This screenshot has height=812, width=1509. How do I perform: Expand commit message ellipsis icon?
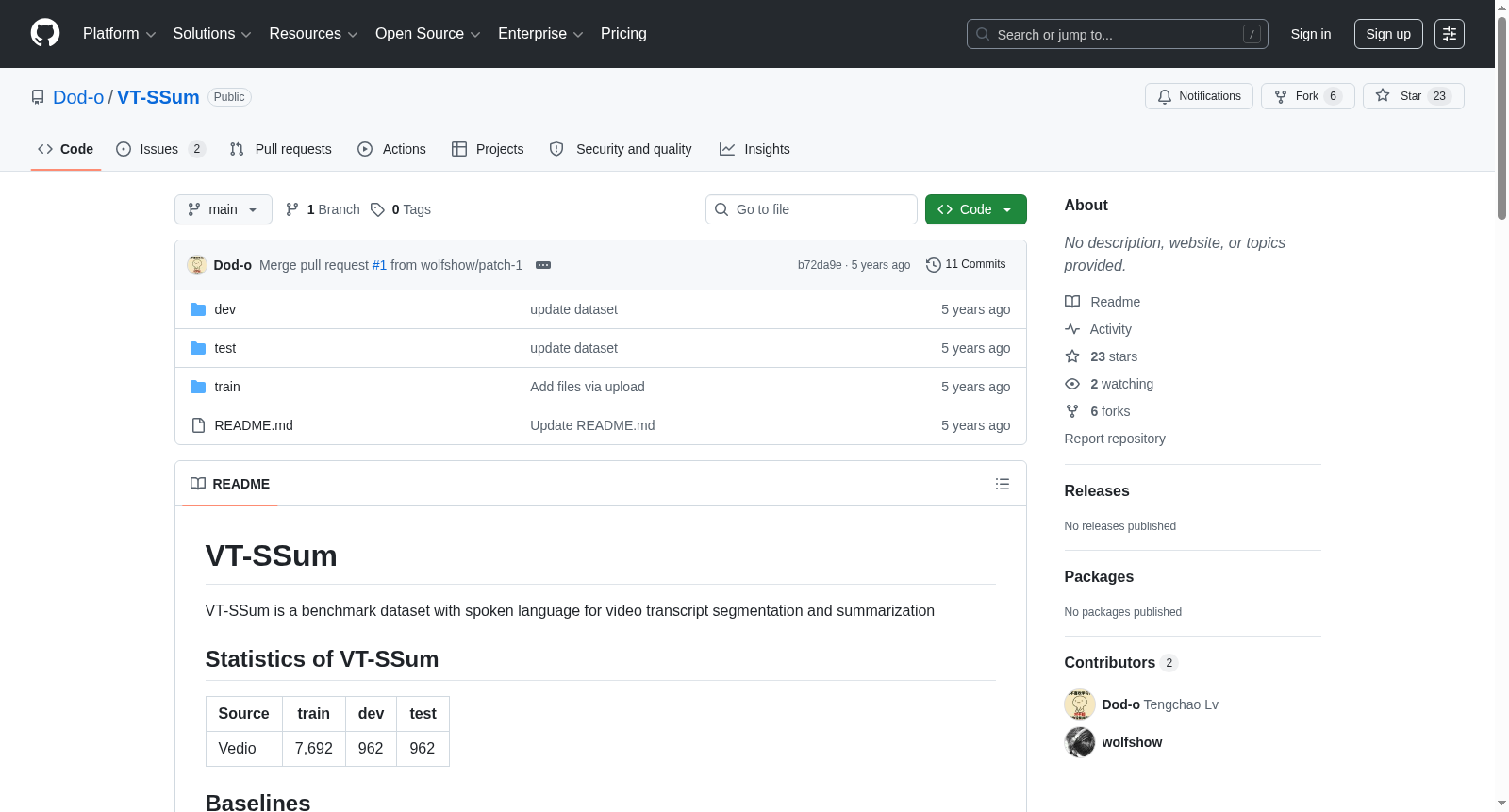point(543,265)
